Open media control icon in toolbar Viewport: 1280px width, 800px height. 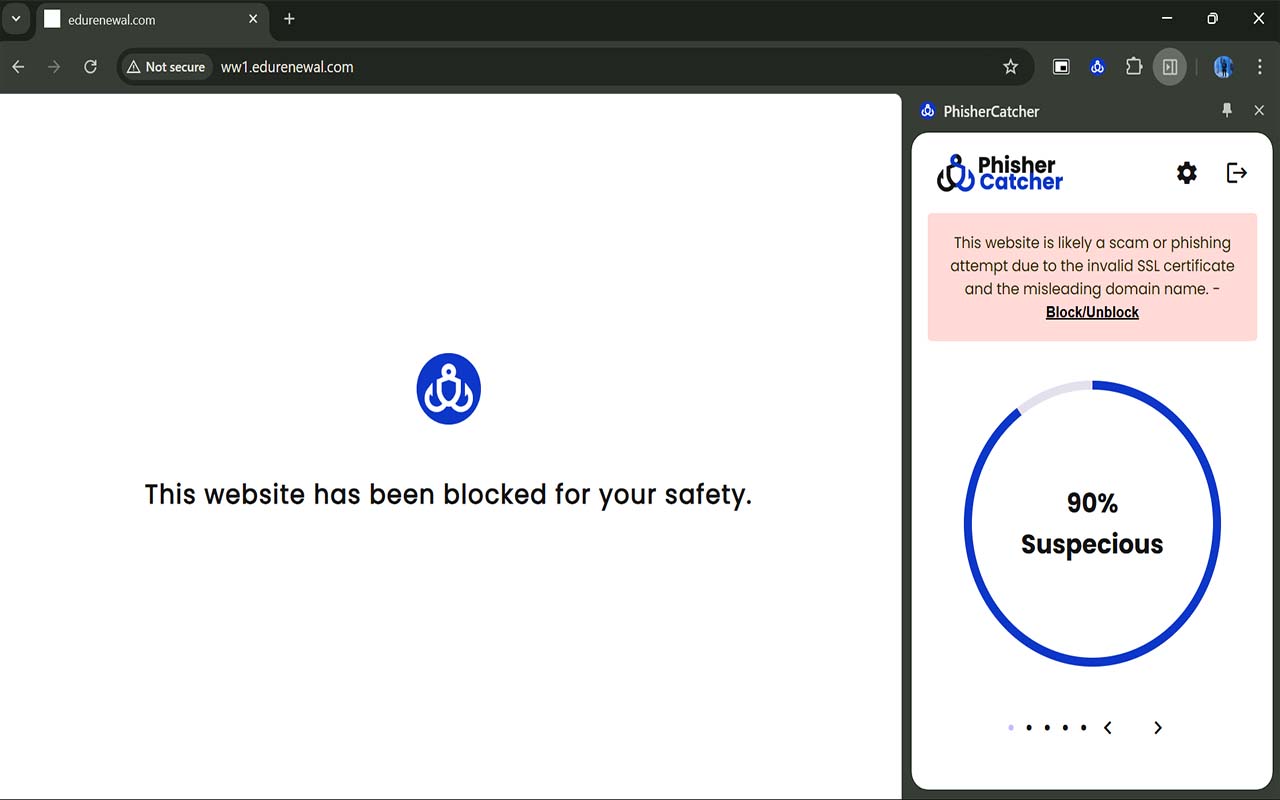tap(1061, 67)
